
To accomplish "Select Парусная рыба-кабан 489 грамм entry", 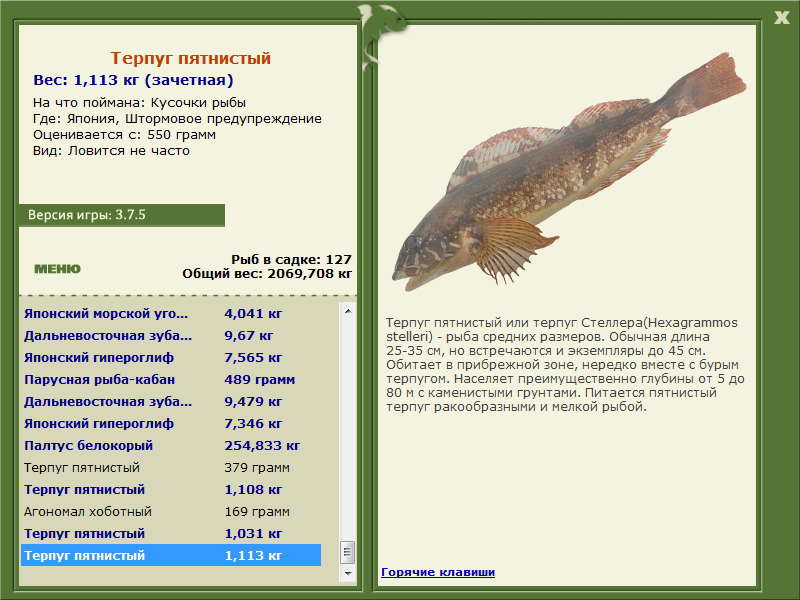I will (170, 379).
